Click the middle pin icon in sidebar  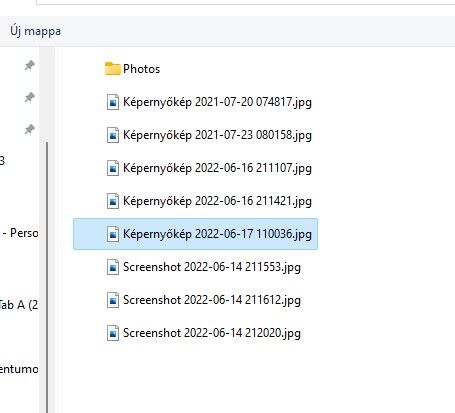(x=30, y=97)
